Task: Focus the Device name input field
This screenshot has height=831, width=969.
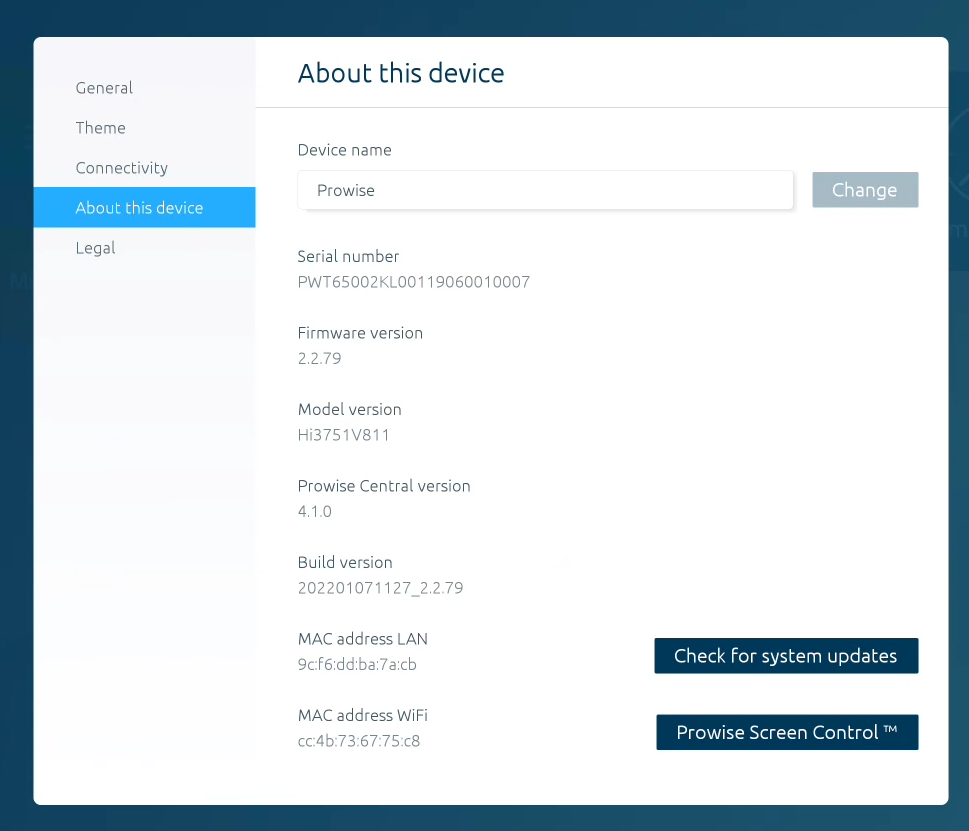Action: (x=545, y=190)
